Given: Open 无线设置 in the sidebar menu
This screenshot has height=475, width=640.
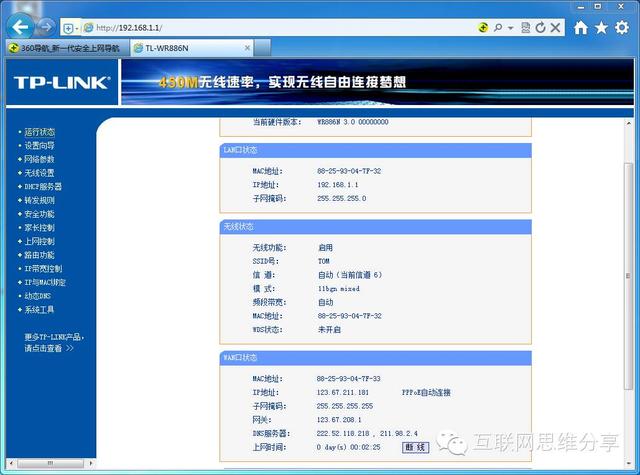Looking at the screenshot, I should point(39,173).
